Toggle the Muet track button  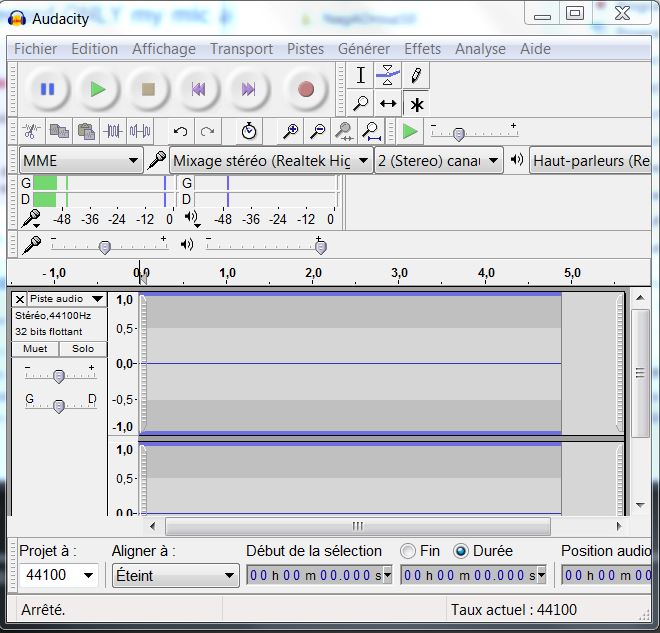[x=35, y=349]
